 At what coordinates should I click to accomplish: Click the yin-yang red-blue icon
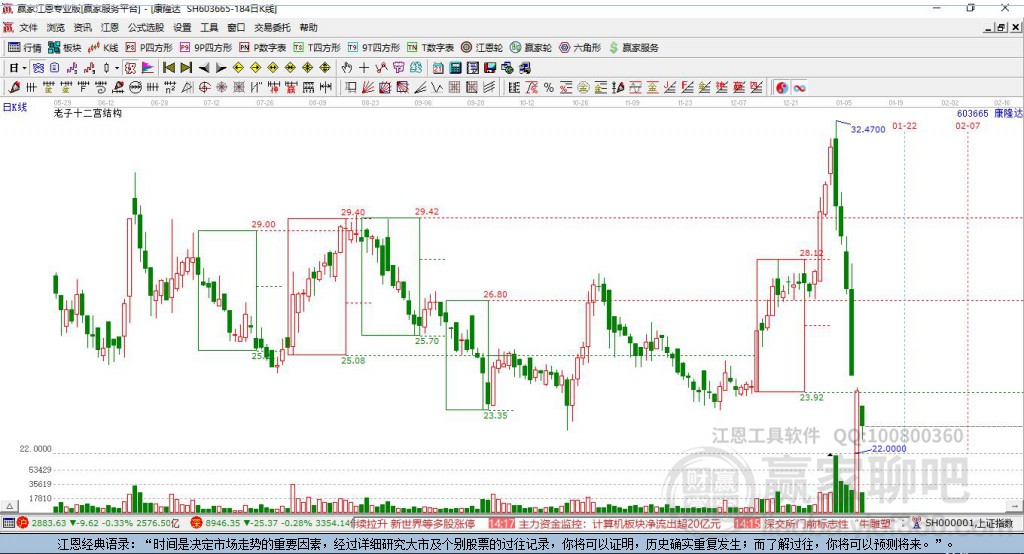tap(782, 88)
